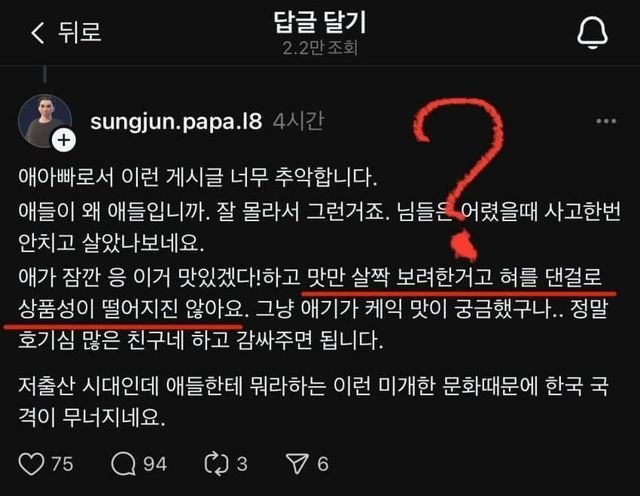The height and width of the screenshot is (496, 640).
Task: View the 2.2만 조회 count
Action: click(320, 48)
